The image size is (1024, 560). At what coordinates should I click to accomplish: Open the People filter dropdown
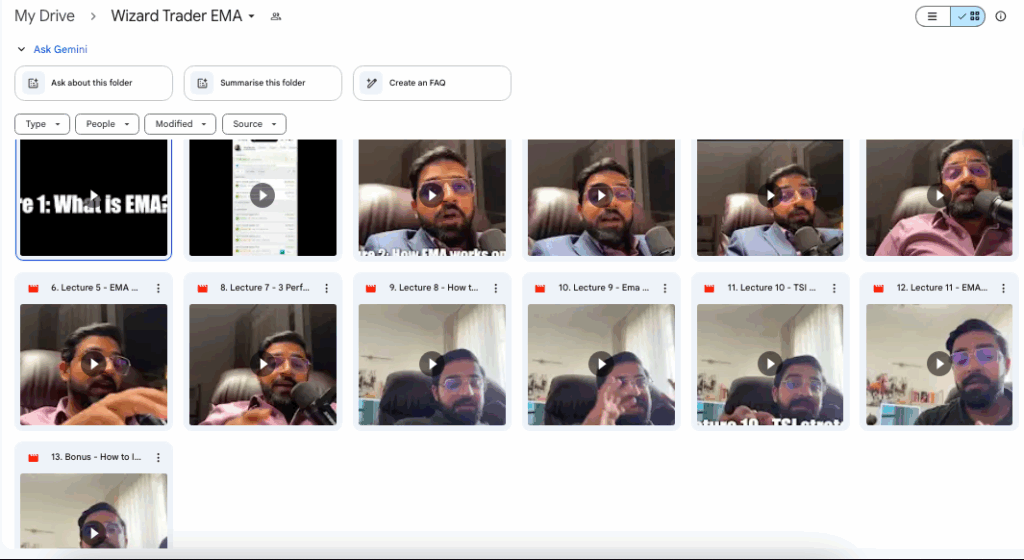point(107,124)
